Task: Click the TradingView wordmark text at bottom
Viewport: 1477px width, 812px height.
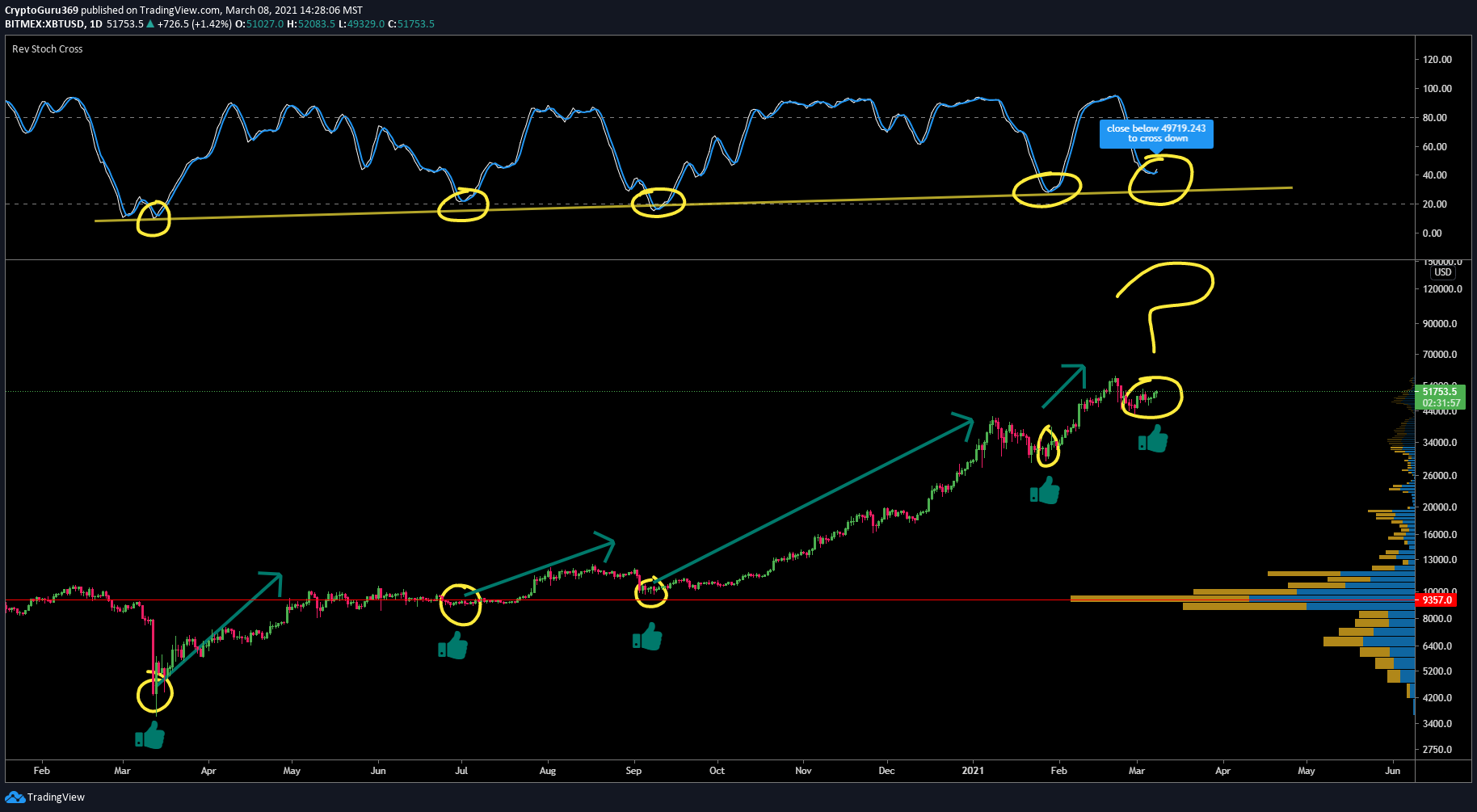Action: 56,797
